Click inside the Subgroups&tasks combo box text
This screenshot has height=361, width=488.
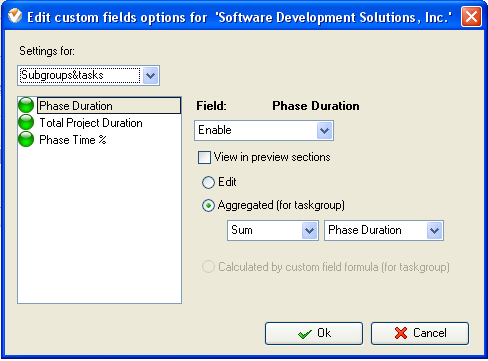click(80, 75)
